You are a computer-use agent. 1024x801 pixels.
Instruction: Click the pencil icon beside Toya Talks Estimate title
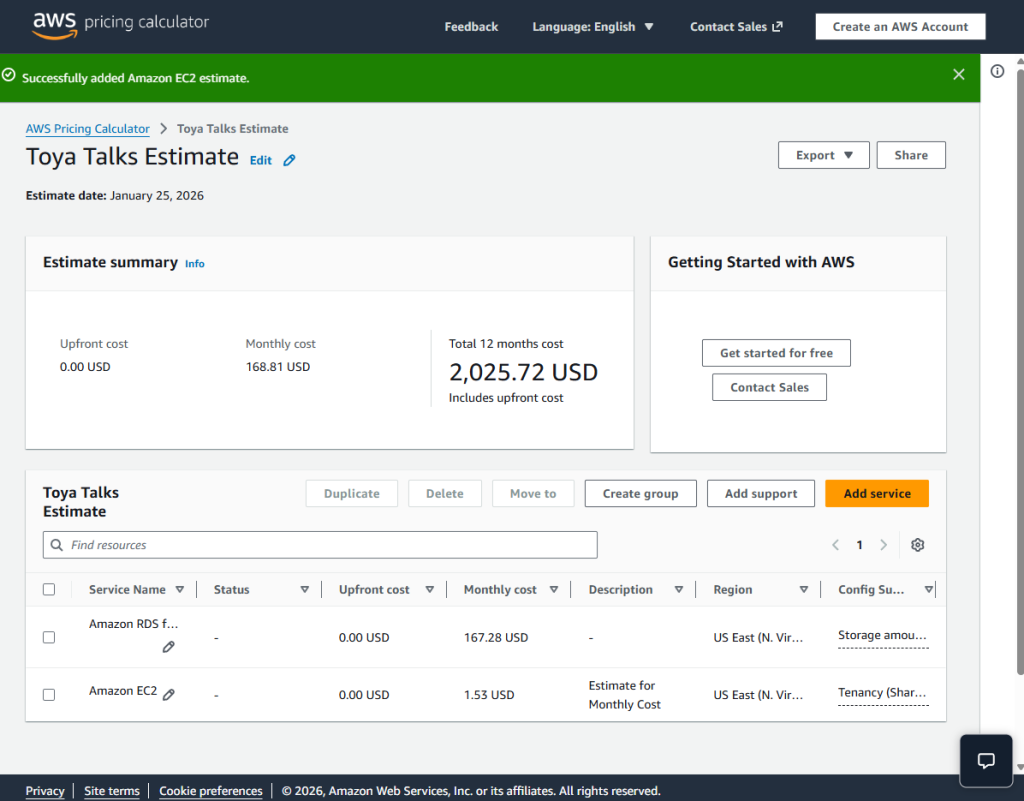(289, 160)
